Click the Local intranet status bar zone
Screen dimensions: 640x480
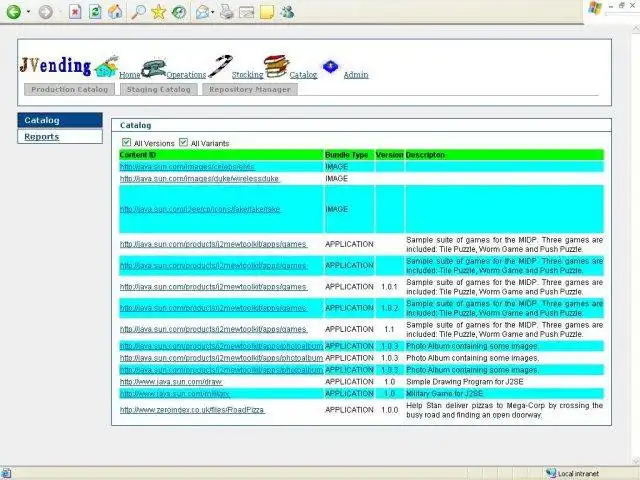point(573,473)
